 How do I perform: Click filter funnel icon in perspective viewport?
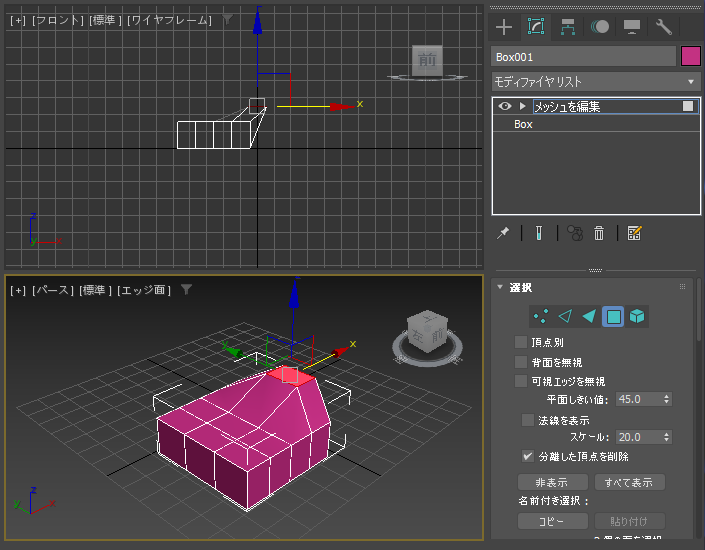pyautogui.click(x=187, y=290)
